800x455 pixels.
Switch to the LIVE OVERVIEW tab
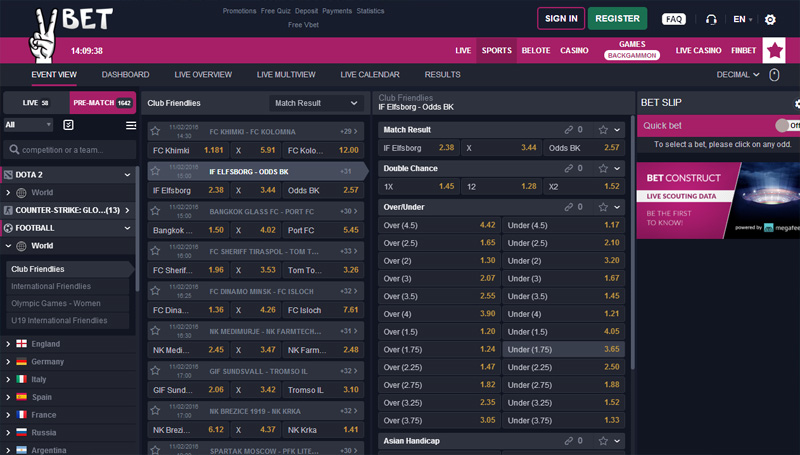tap(203, 75)
